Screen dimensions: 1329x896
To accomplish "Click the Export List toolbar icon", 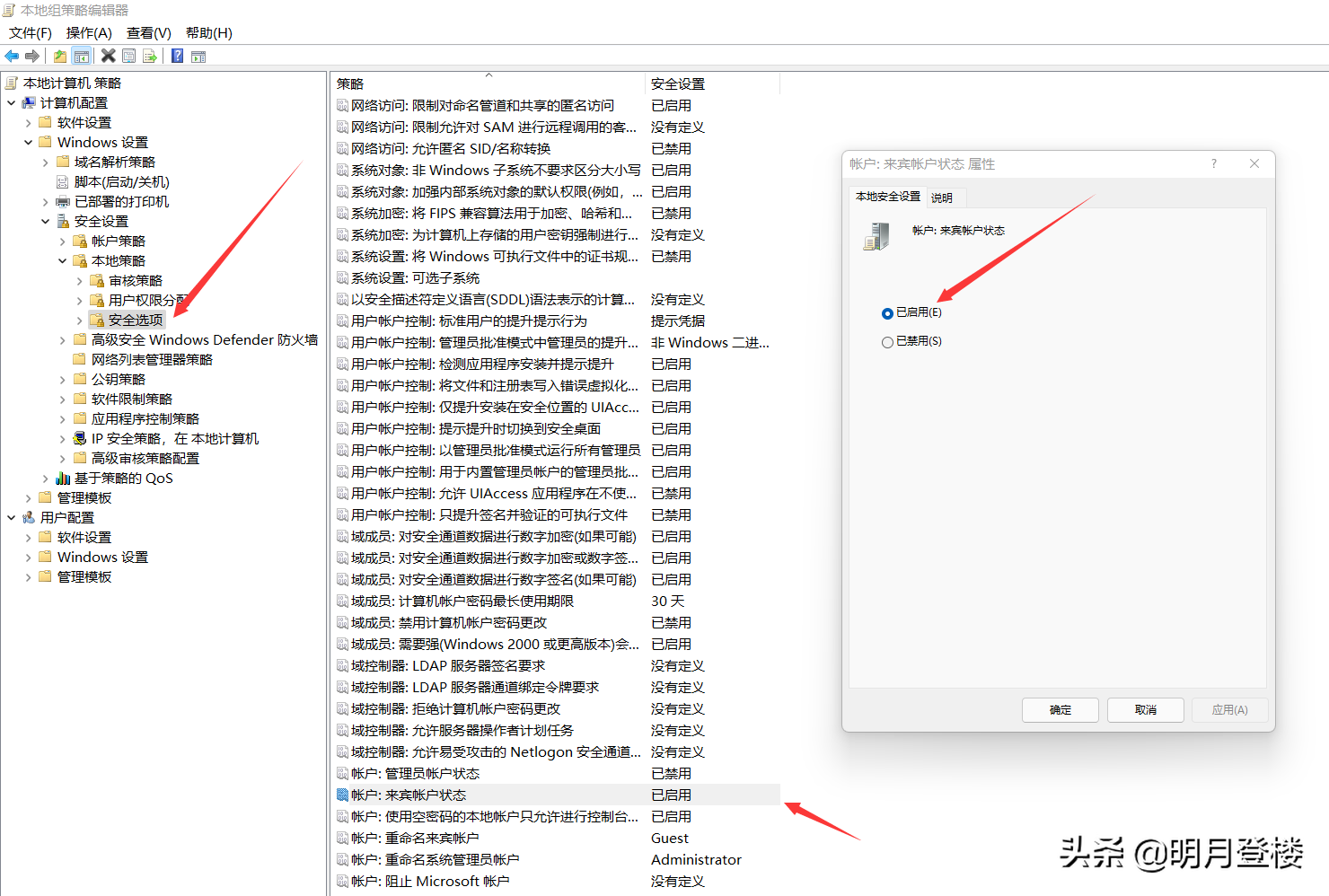I will coord(150,56).
